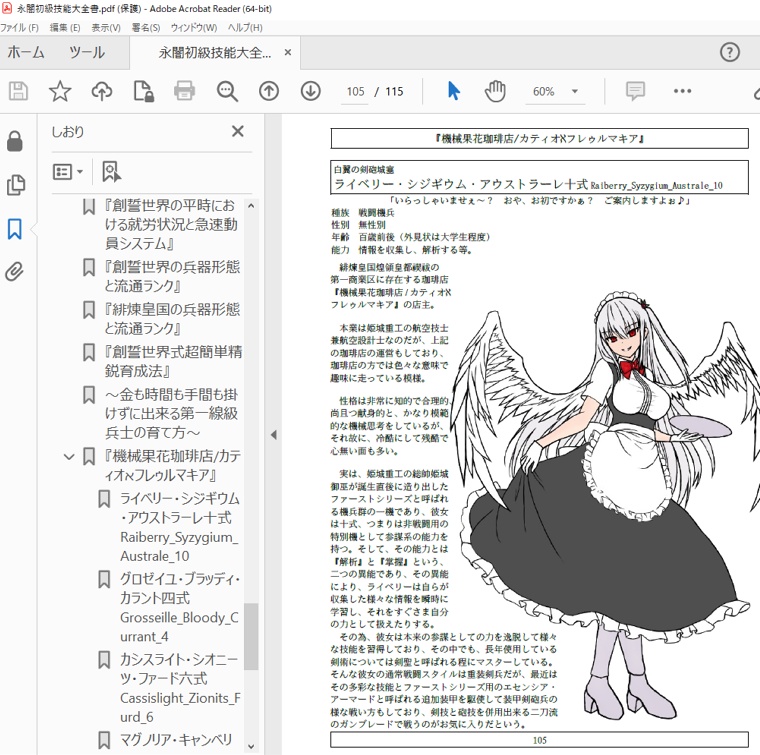Open bookmark 創誓世界の平時における就労状況
The image size is (760, 755).
point(171,224)
